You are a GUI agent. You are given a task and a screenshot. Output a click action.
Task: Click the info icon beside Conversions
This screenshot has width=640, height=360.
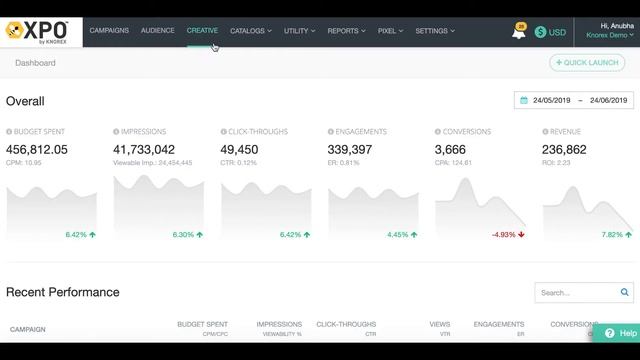pyautogui.click(x=438, y=131)
